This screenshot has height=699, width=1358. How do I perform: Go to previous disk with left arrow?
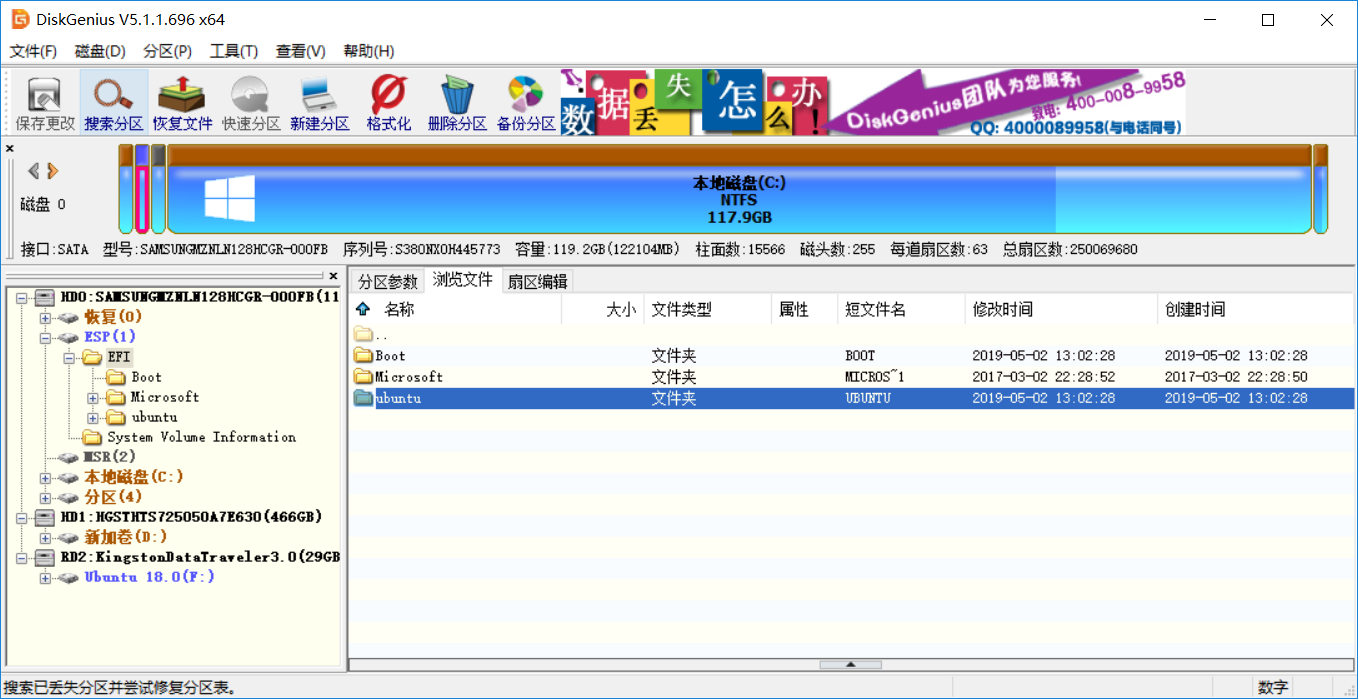(33, 171)
